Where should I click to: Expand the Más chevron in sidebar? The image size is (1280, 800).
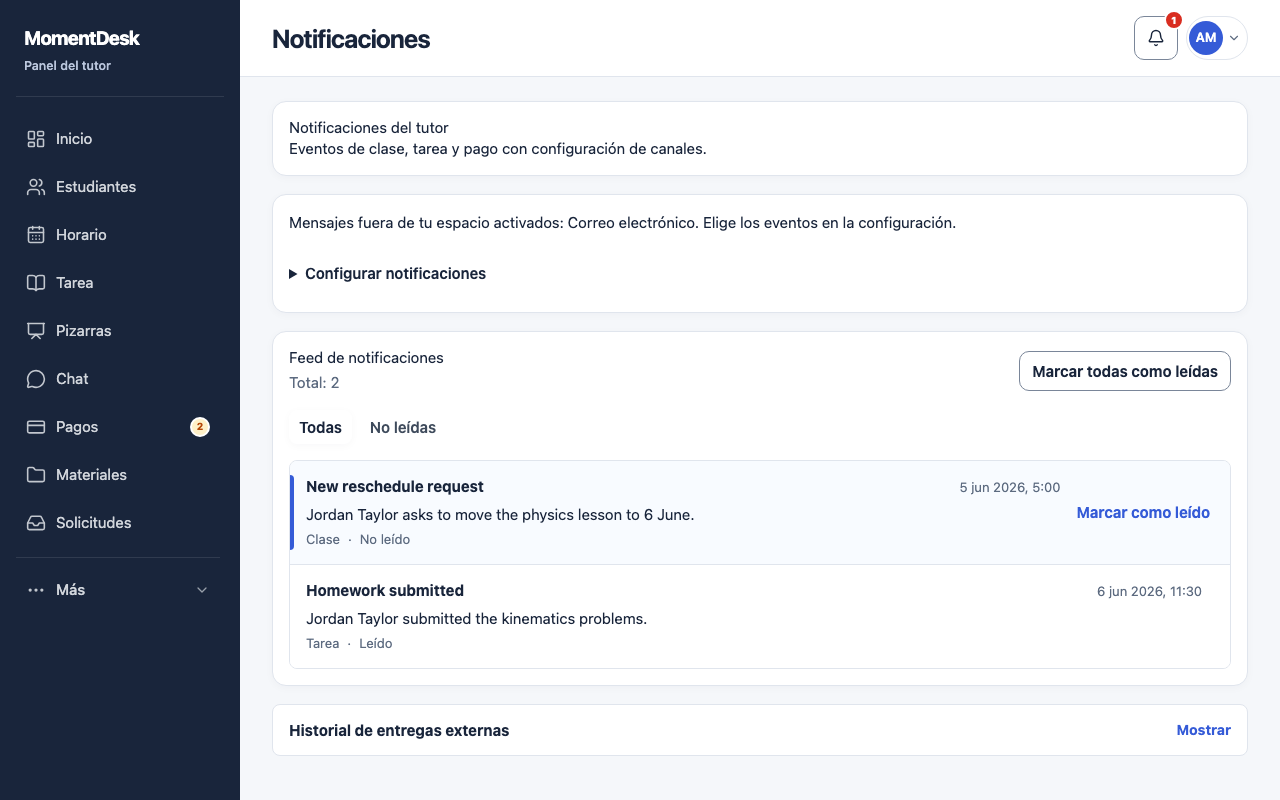[202, 590]
